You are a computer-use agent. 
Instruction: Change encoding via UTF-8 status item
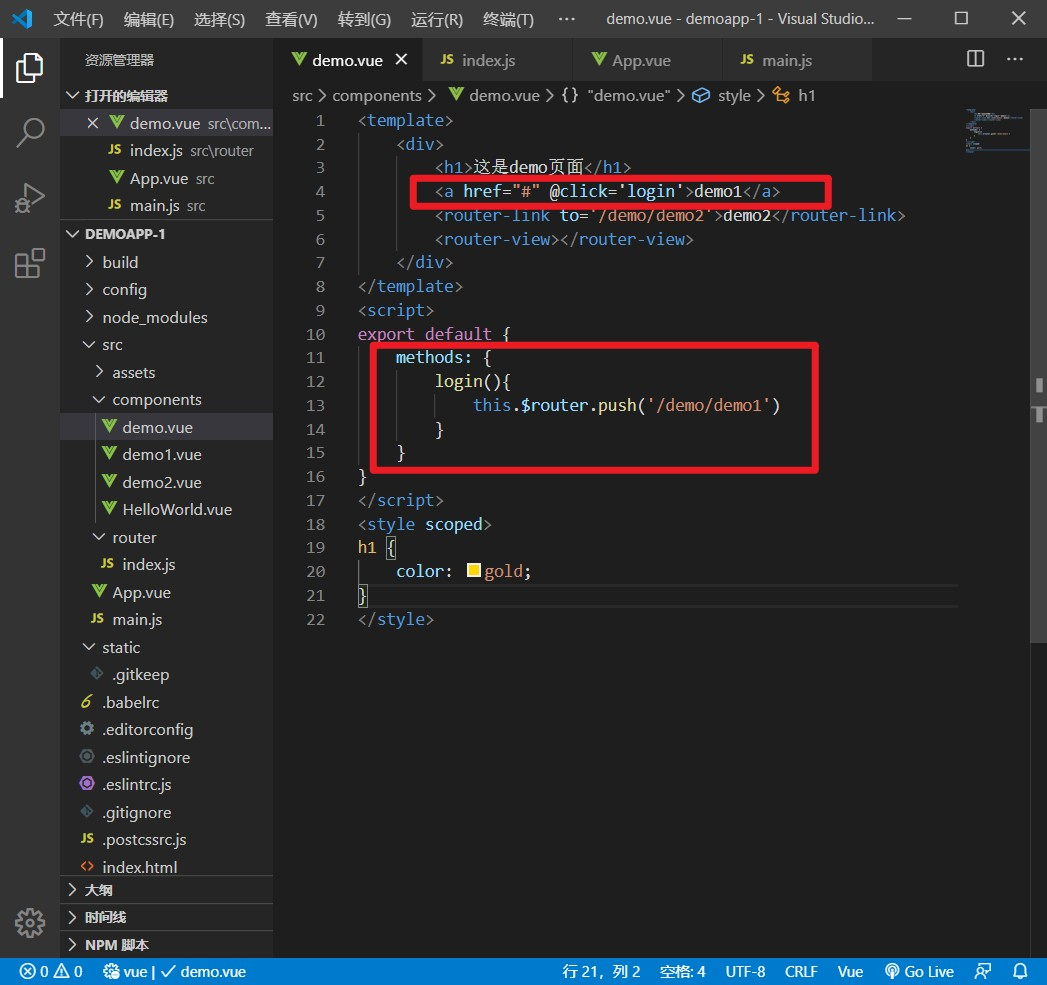coord(745,971)
